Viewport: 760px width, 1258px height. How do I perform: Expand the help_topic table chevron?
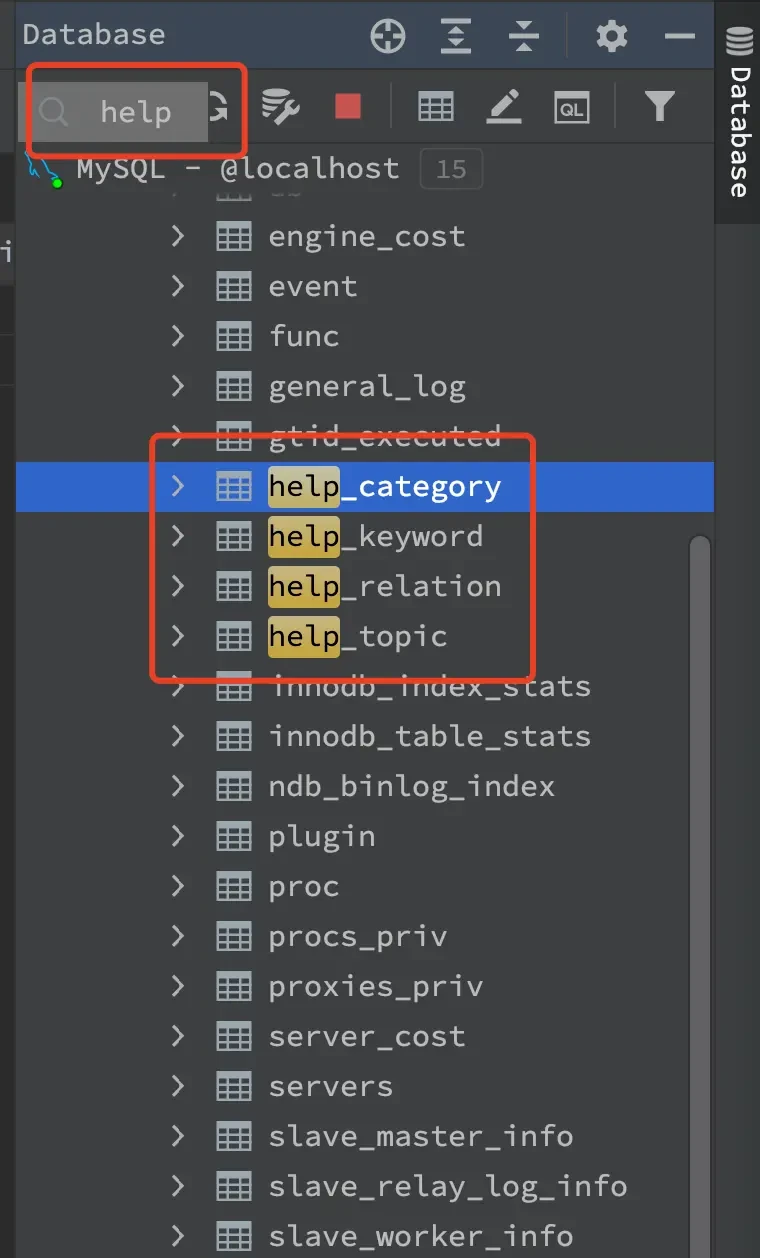coord(178,636)
